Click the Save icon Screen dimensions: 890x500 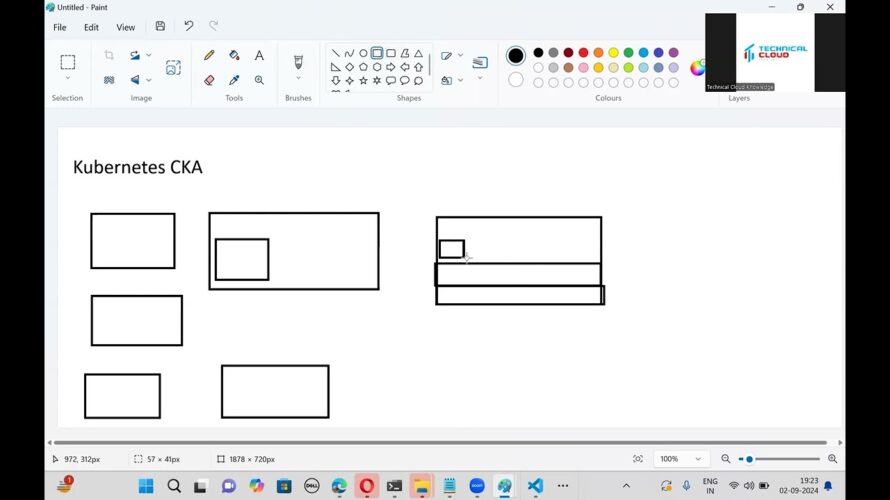[x=160, y=26]
